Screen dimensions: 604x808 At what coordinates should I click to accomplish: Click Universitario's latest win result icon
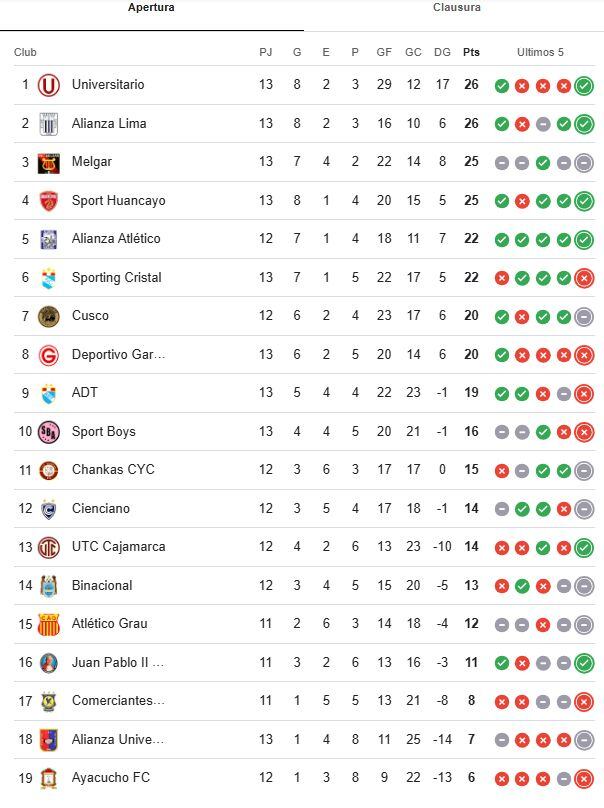click(584, 86)
